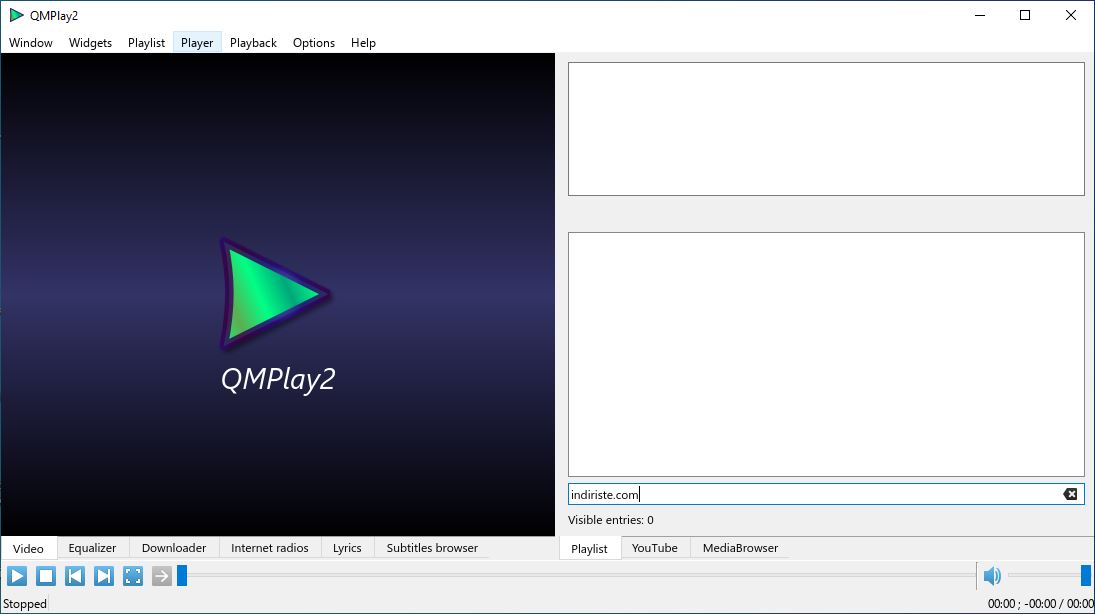Click the upper information panel box
This screenshot has height=614, width=1095.
click(826, 129)
